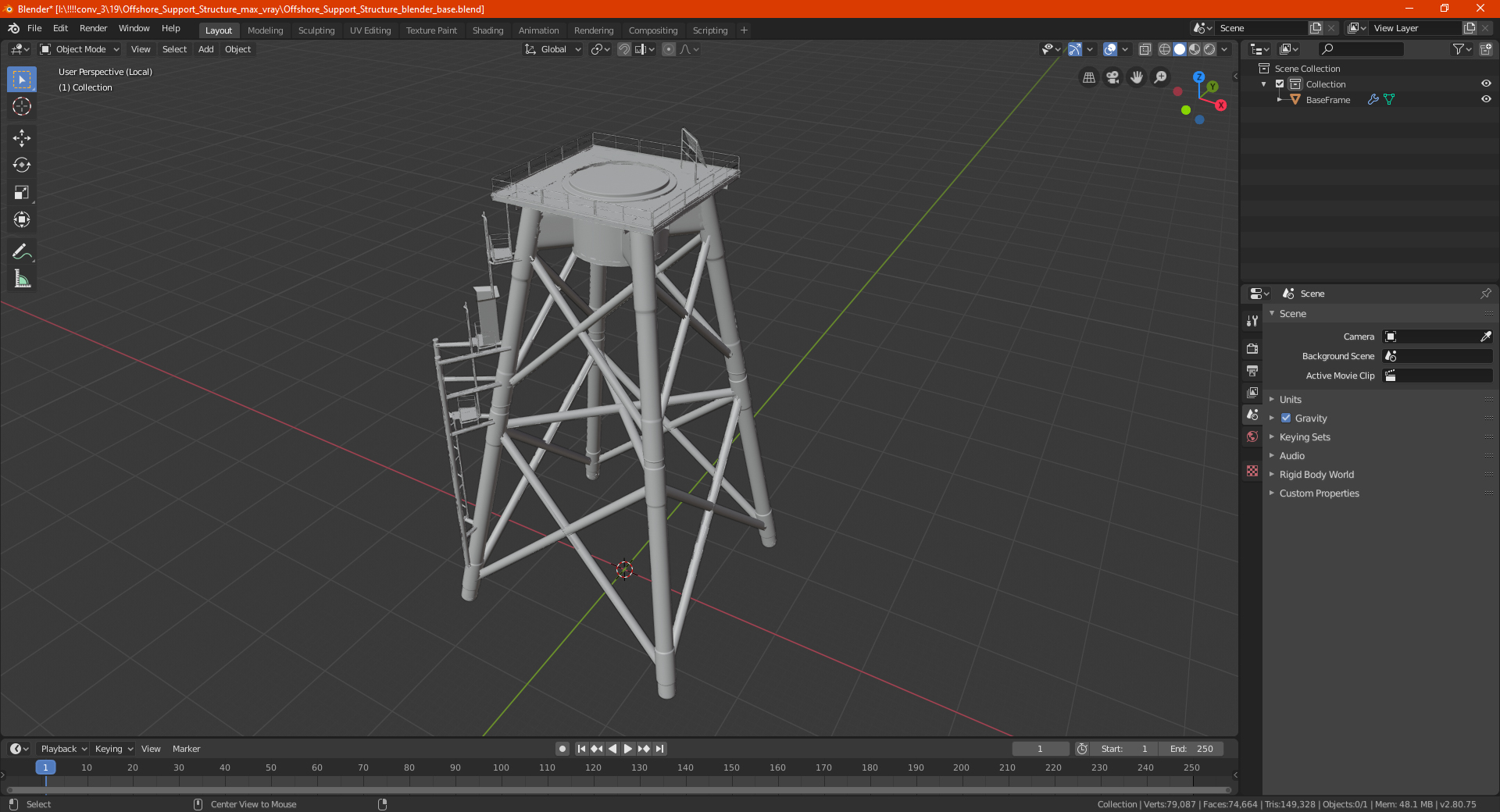The width and height of the screenshot is (1500, 812).
Task: Open World properties tab
Action: pos(1252,436)
